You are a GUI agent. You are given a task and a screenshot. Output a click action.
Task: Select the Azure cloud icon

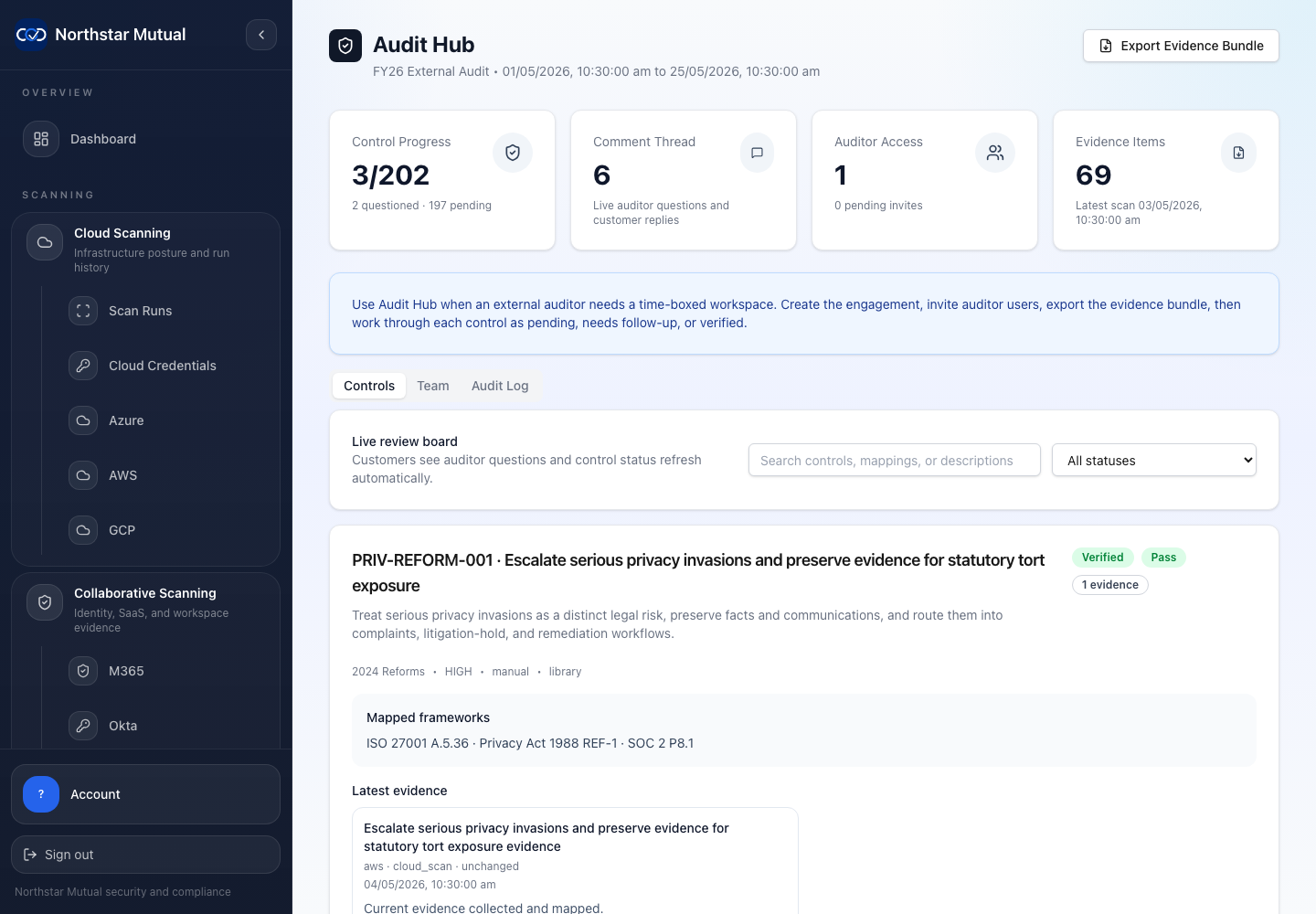83,420
